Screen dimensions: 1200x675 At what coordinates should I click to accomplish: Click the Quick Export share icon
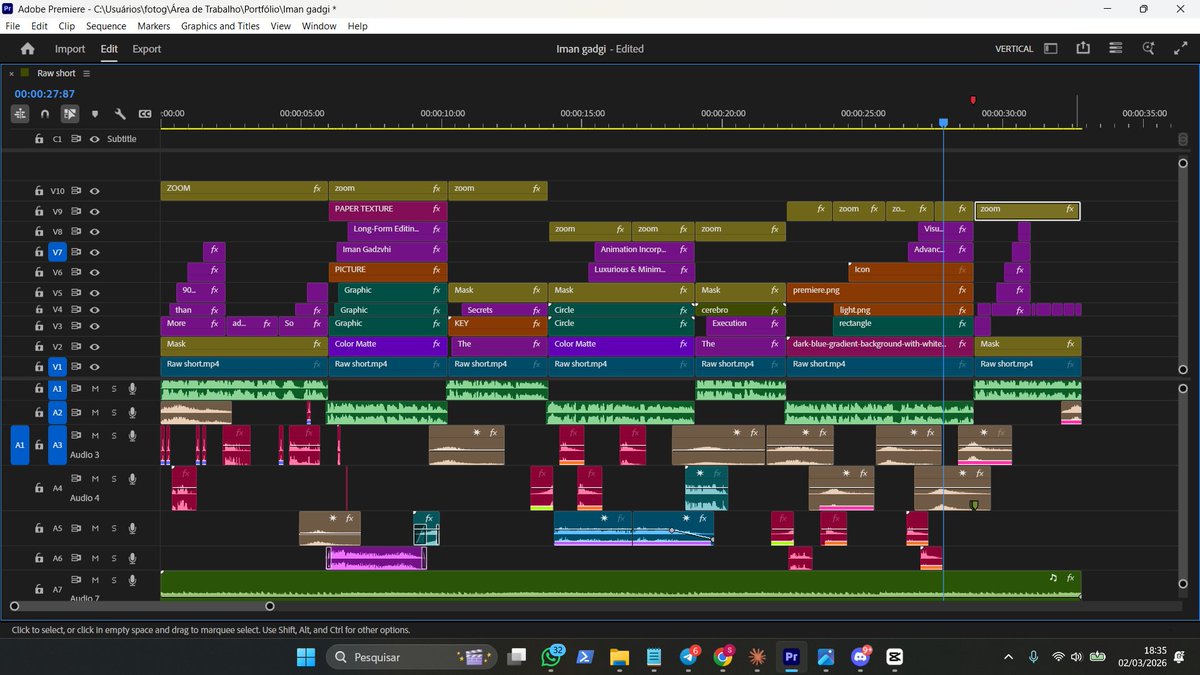pos(1083,48)
